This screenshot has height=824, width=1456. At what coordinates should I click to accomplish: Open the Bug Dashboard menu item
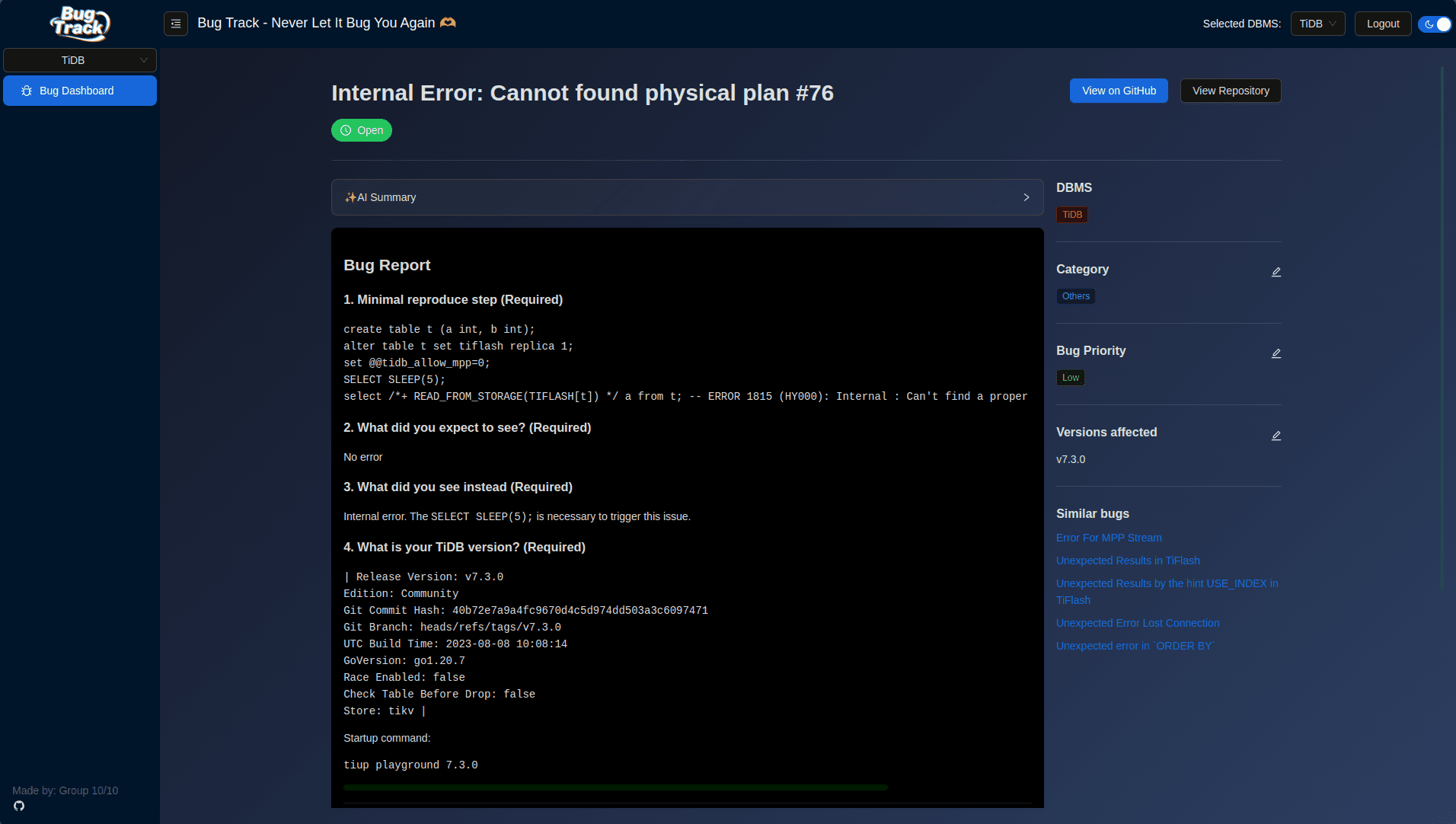(x=80, y=91)
